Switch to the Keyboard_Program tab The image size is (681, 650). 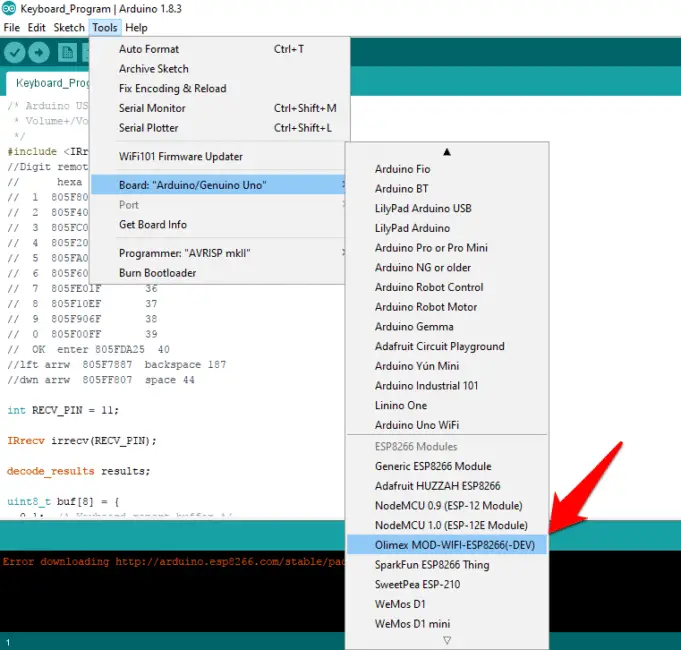pos(48,83)
